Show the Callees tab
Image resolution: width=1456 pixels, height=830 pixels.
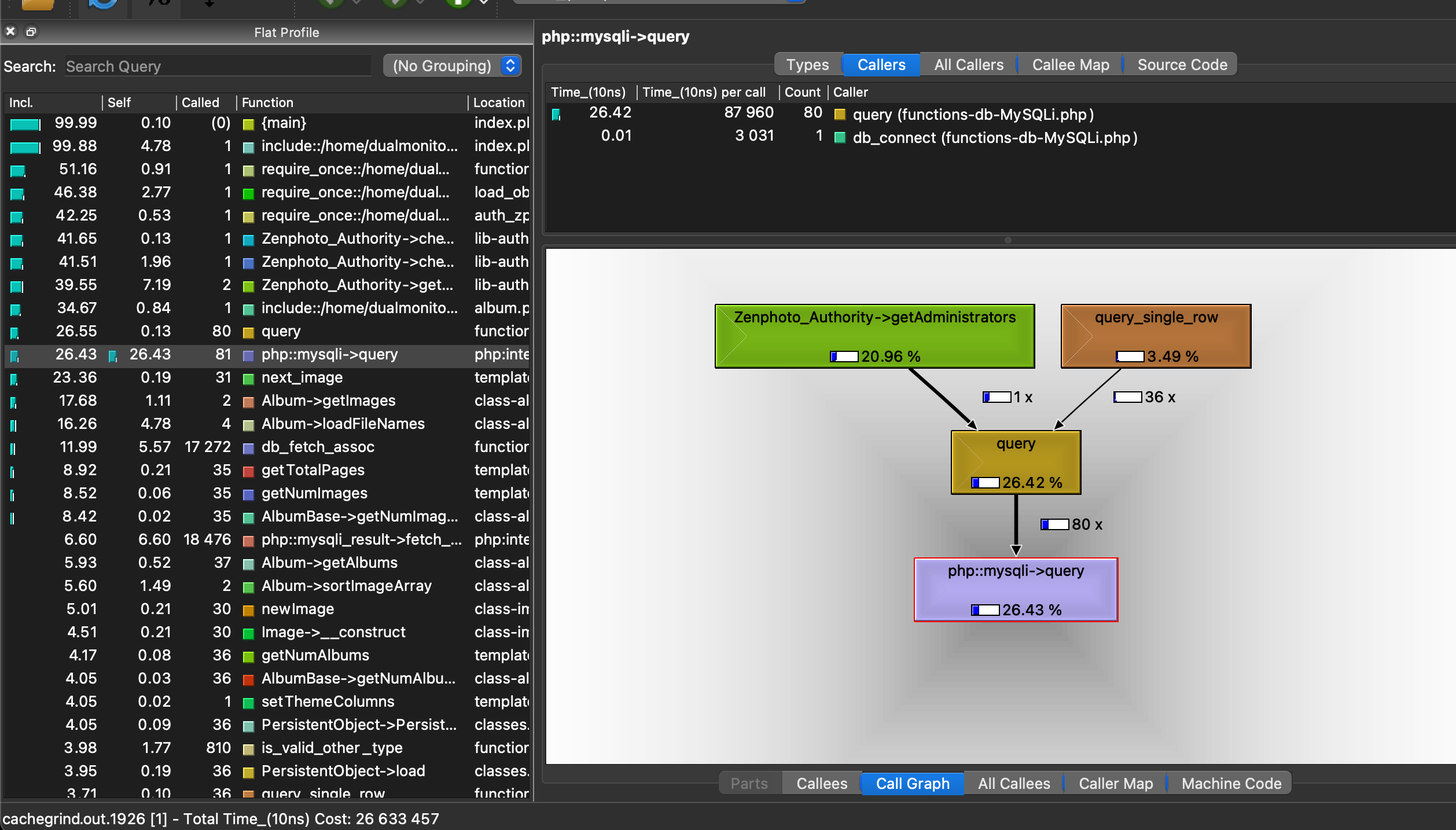pos(821,783)
